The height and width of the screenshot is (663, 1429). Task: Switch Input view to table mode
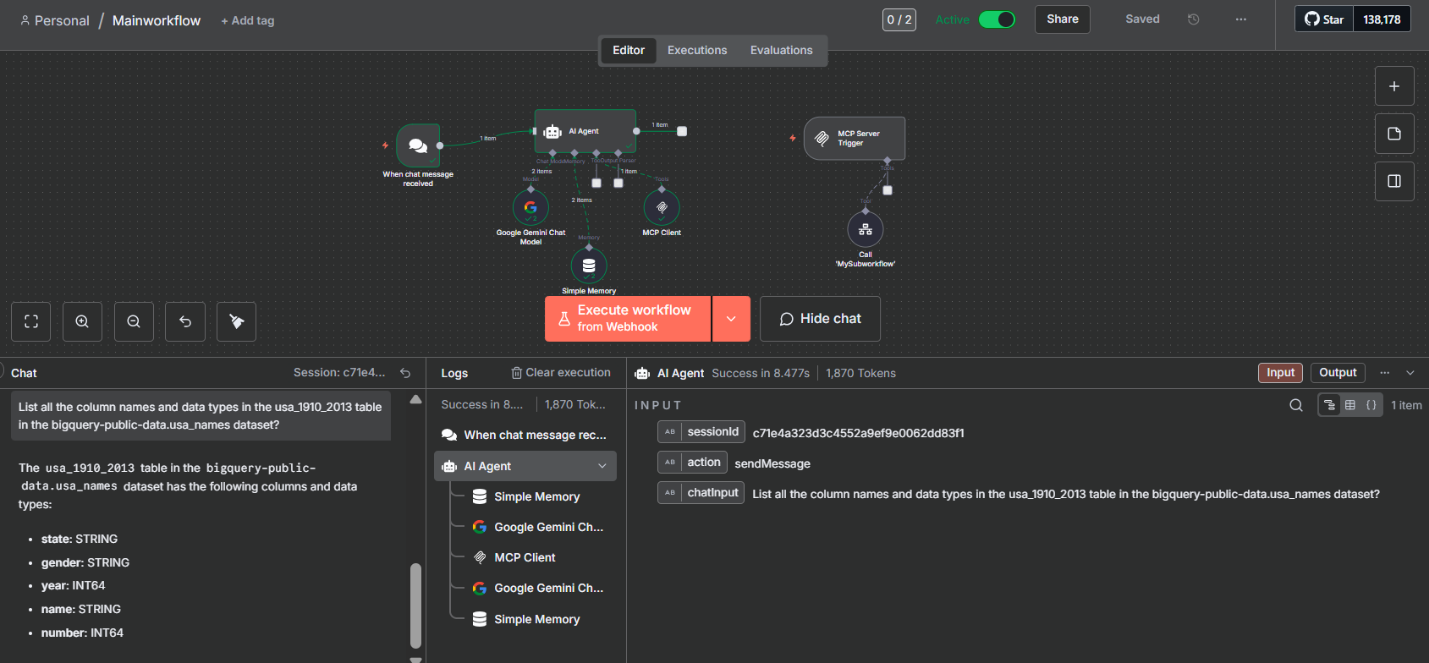(x=1350, y=405)
